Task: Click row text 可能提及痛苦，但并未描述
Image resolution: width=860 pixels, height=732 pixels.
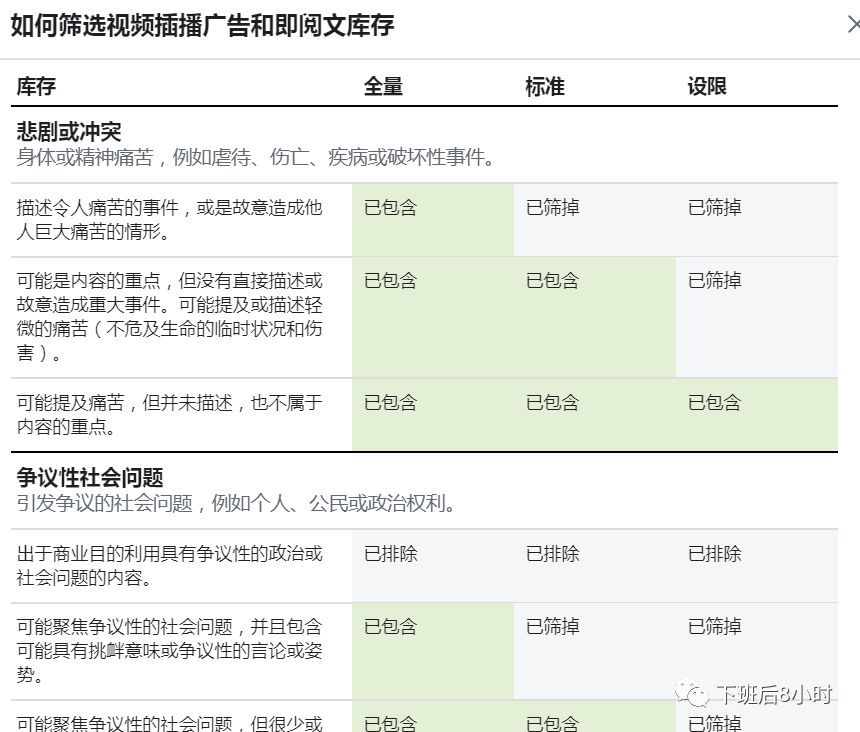Action: 169,415
